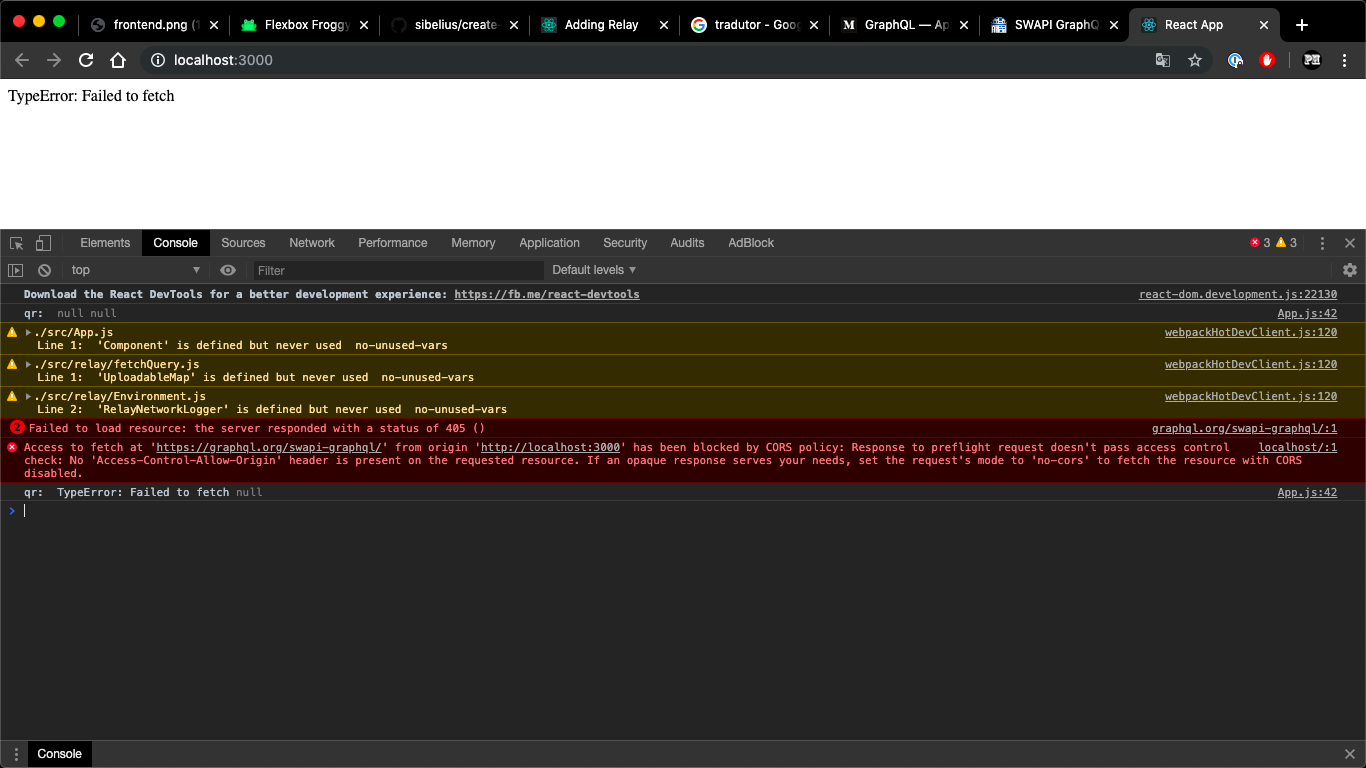Screen dimensions: 1366x768
Task: Click the Google Translate icon in address bar
Action: coord(1162,60)
